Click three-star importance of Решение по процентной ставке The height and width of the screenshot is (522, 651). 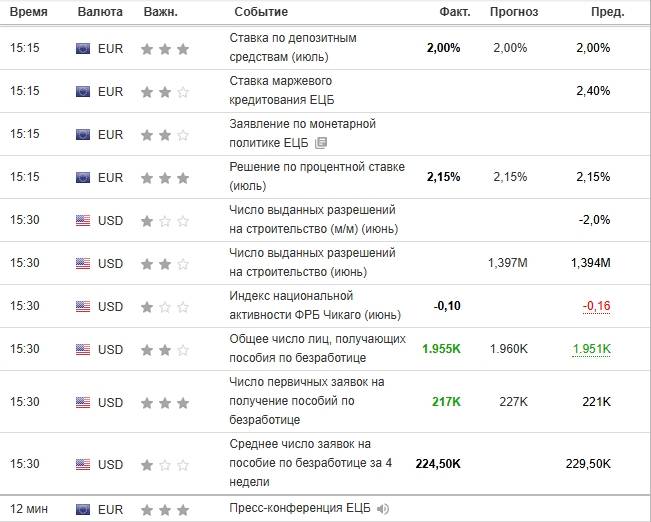(x=165, y=178)
